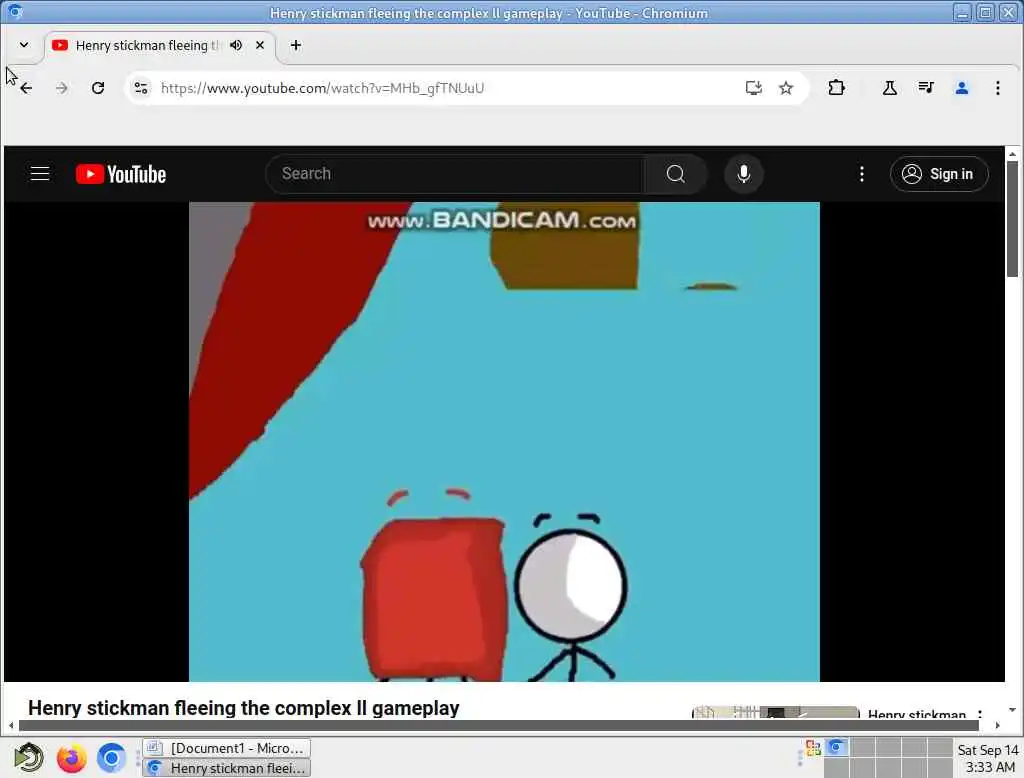Click the scroll right arrow
This screenshot has height=778, width=1024.
tap(997, 725)
